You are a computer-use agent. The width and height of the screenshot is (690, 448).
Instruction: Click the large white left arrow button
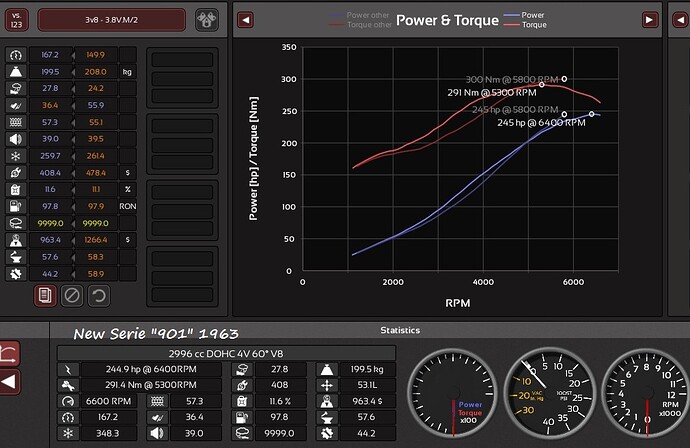tap(9, 381)
